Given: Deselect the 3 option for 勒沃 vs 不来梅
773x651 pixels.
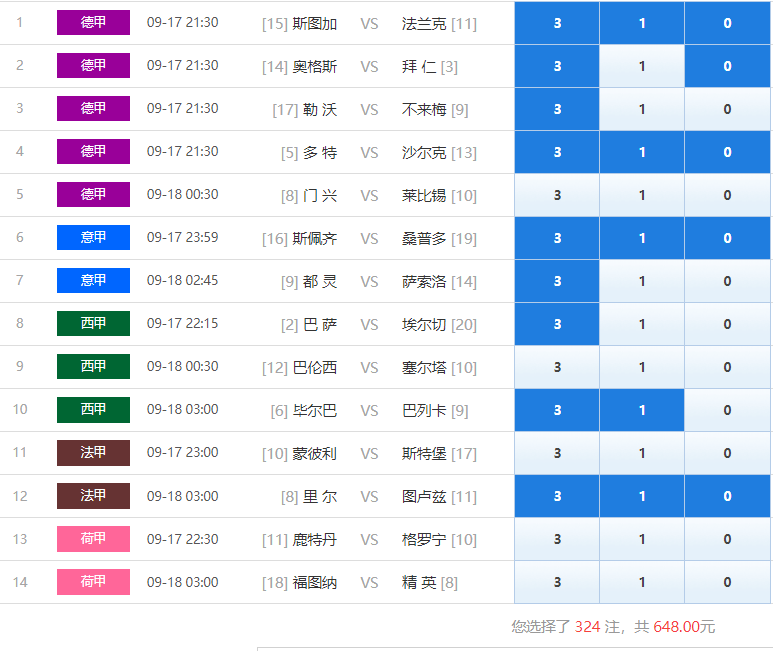Looking at the screenshot, I should click(557, 109).
